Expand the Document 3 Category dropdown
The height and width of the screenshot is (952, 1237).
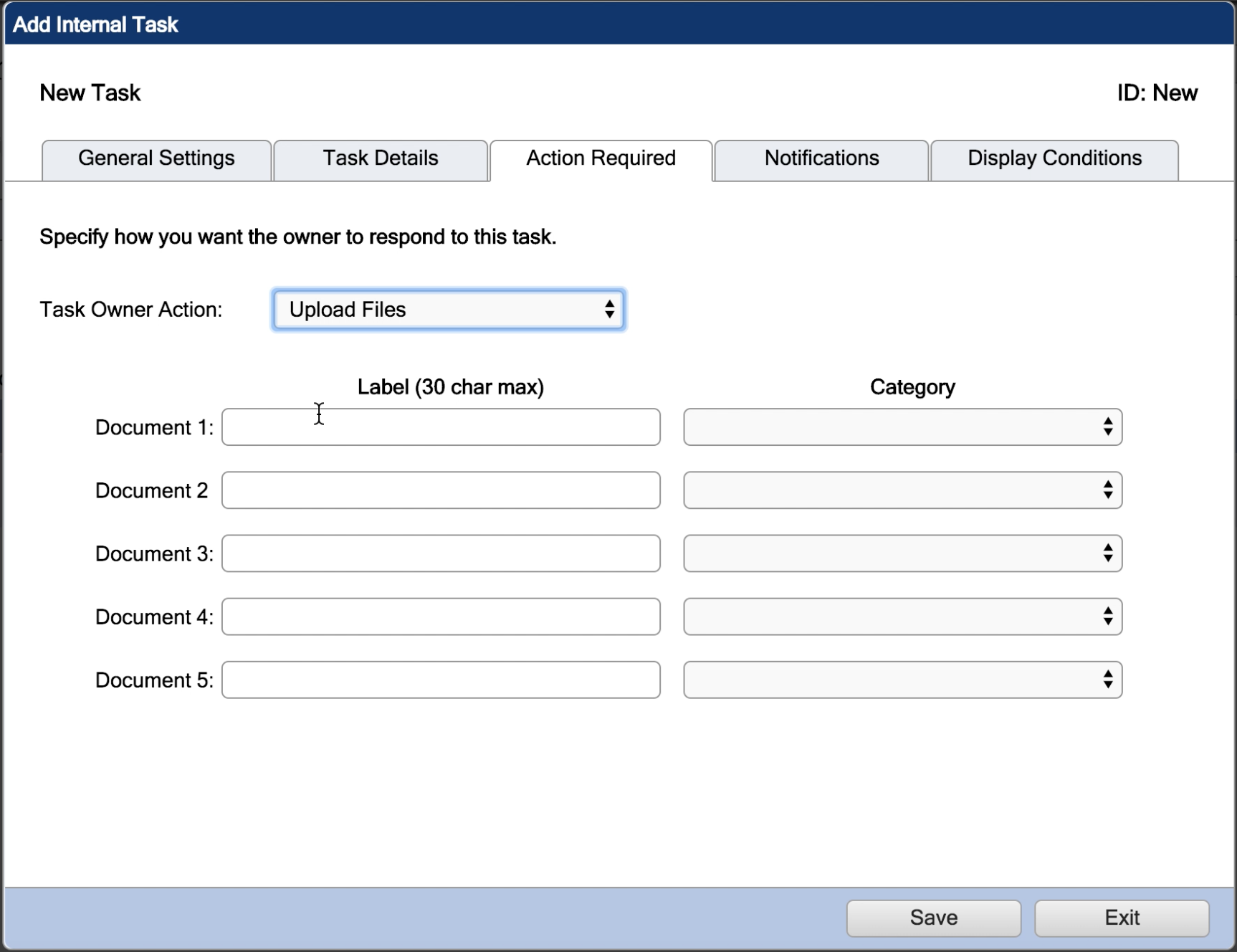[901, 553]
